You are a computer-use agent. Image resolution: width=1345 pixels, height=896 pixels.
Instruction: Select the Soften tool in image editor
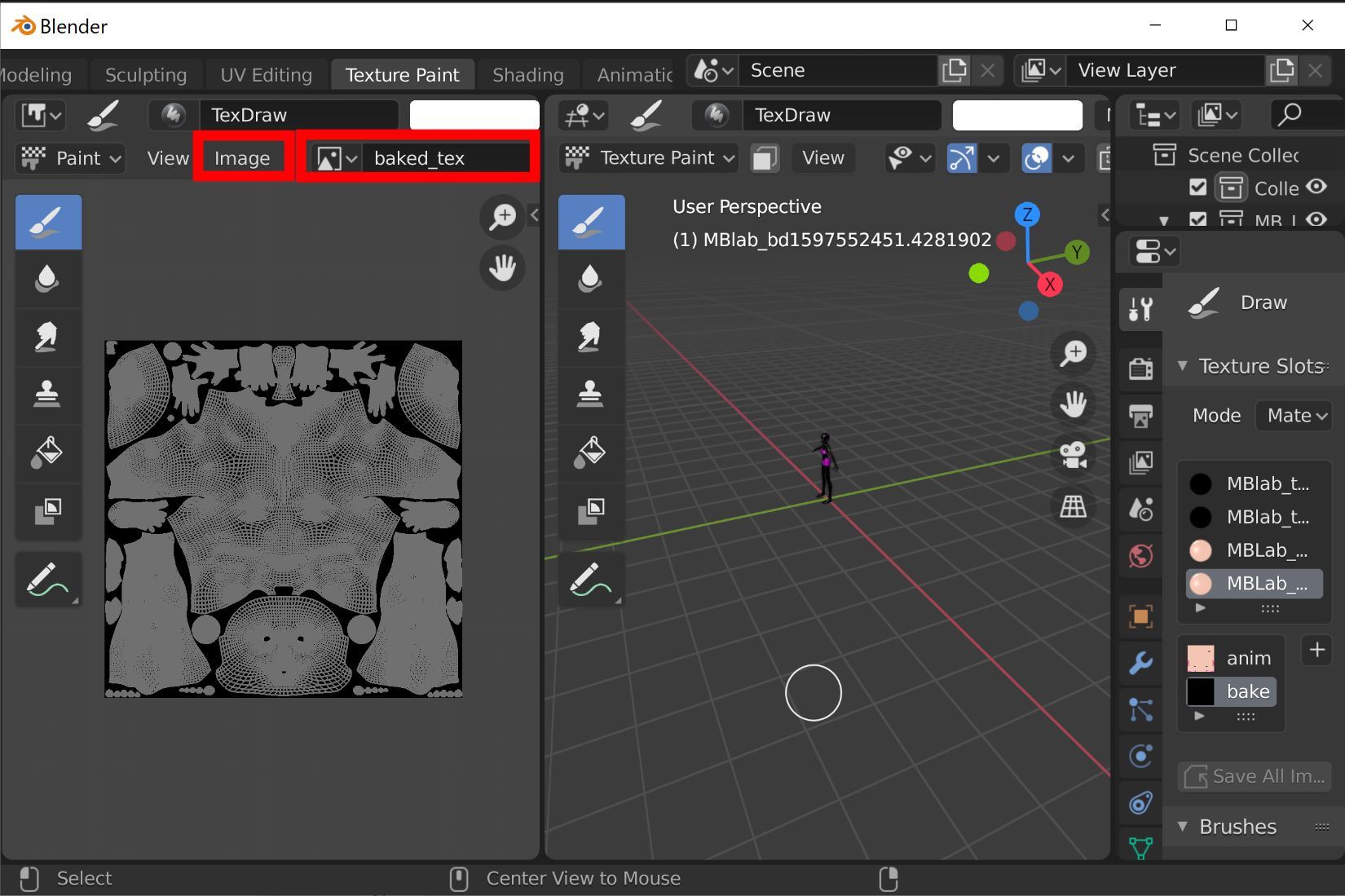pos(47,279)
